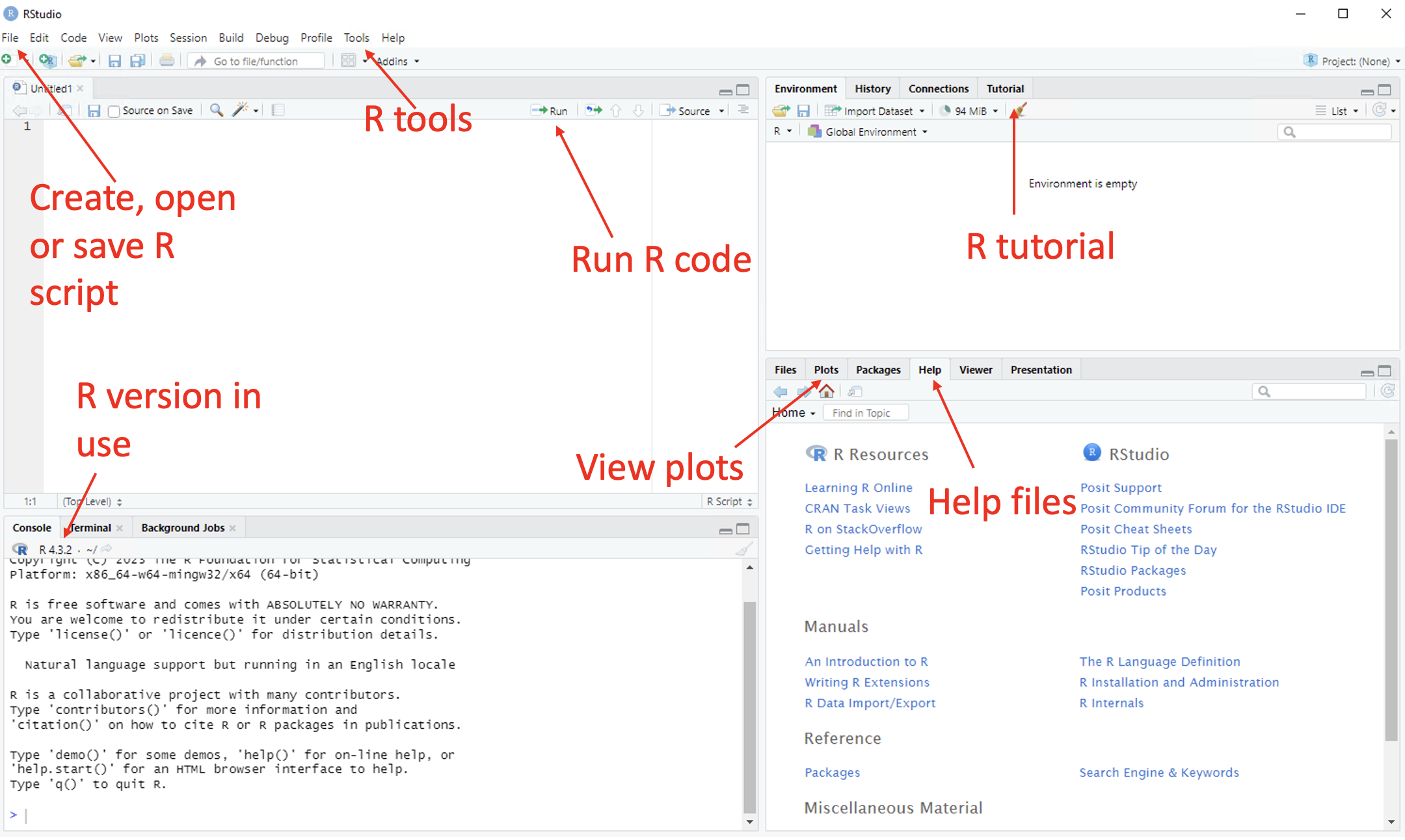
Task: Open the Project: (None) dropdown
Action: point(1352,61)
